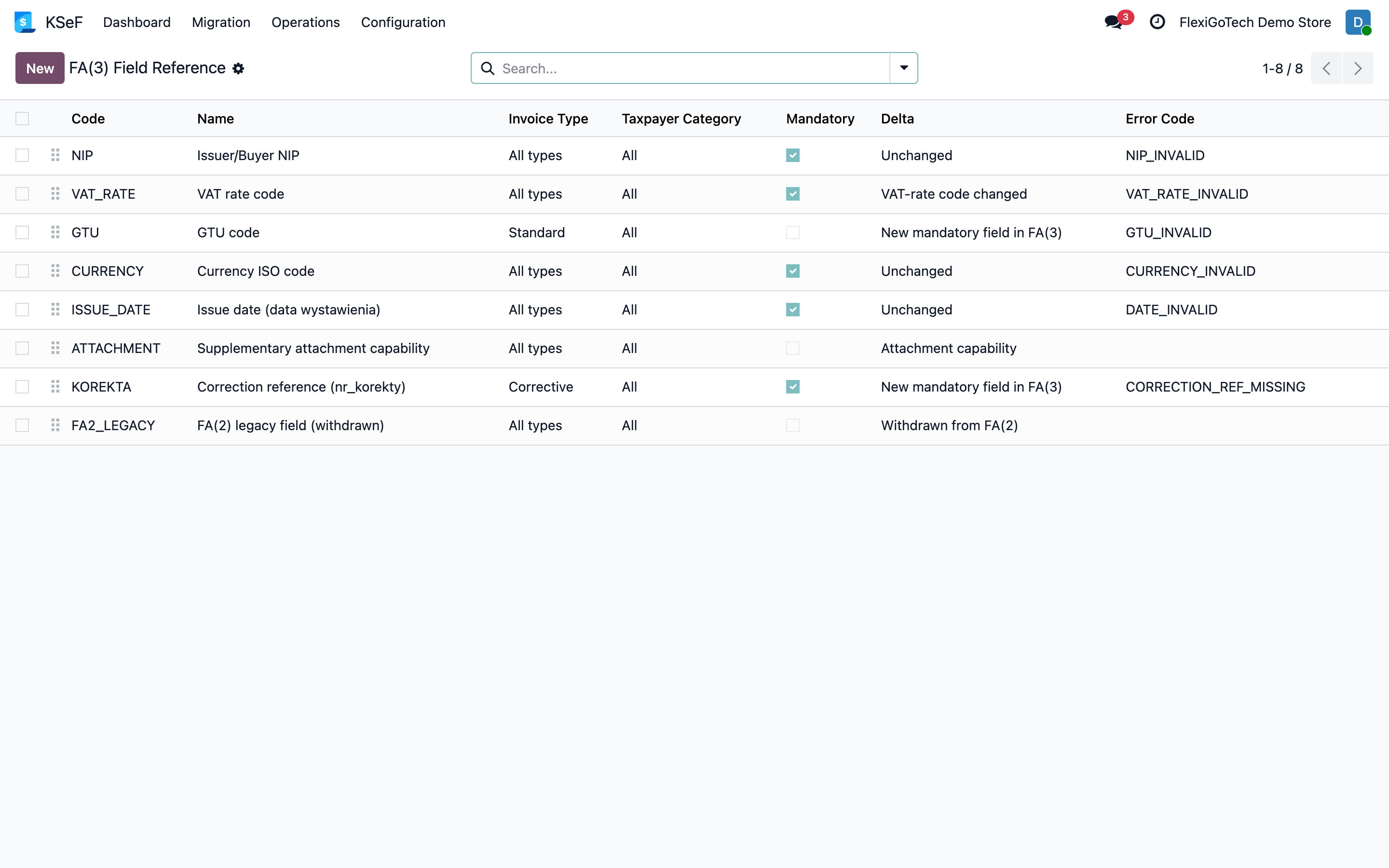Open the Configuration menu
The image size is (1389, 868).
[x=403, y=22]
